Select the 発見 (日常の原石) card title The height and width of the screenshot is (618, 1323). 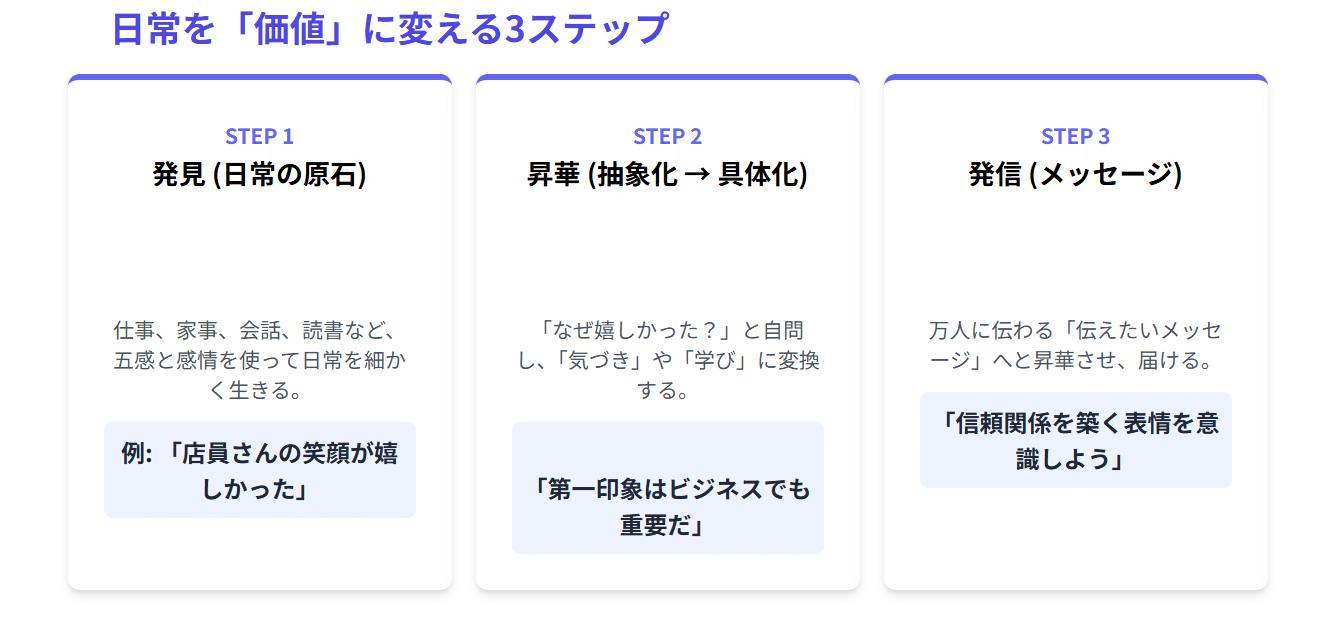pyautogui.click(x=259, y=174)
